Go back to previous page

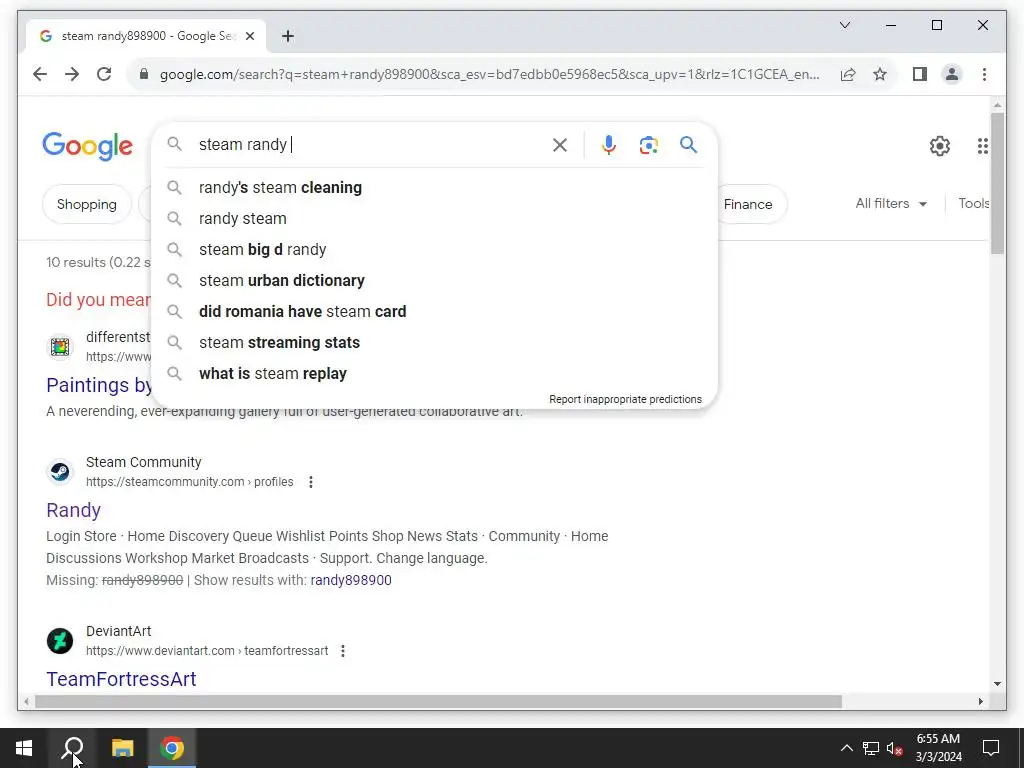[40, 74]
